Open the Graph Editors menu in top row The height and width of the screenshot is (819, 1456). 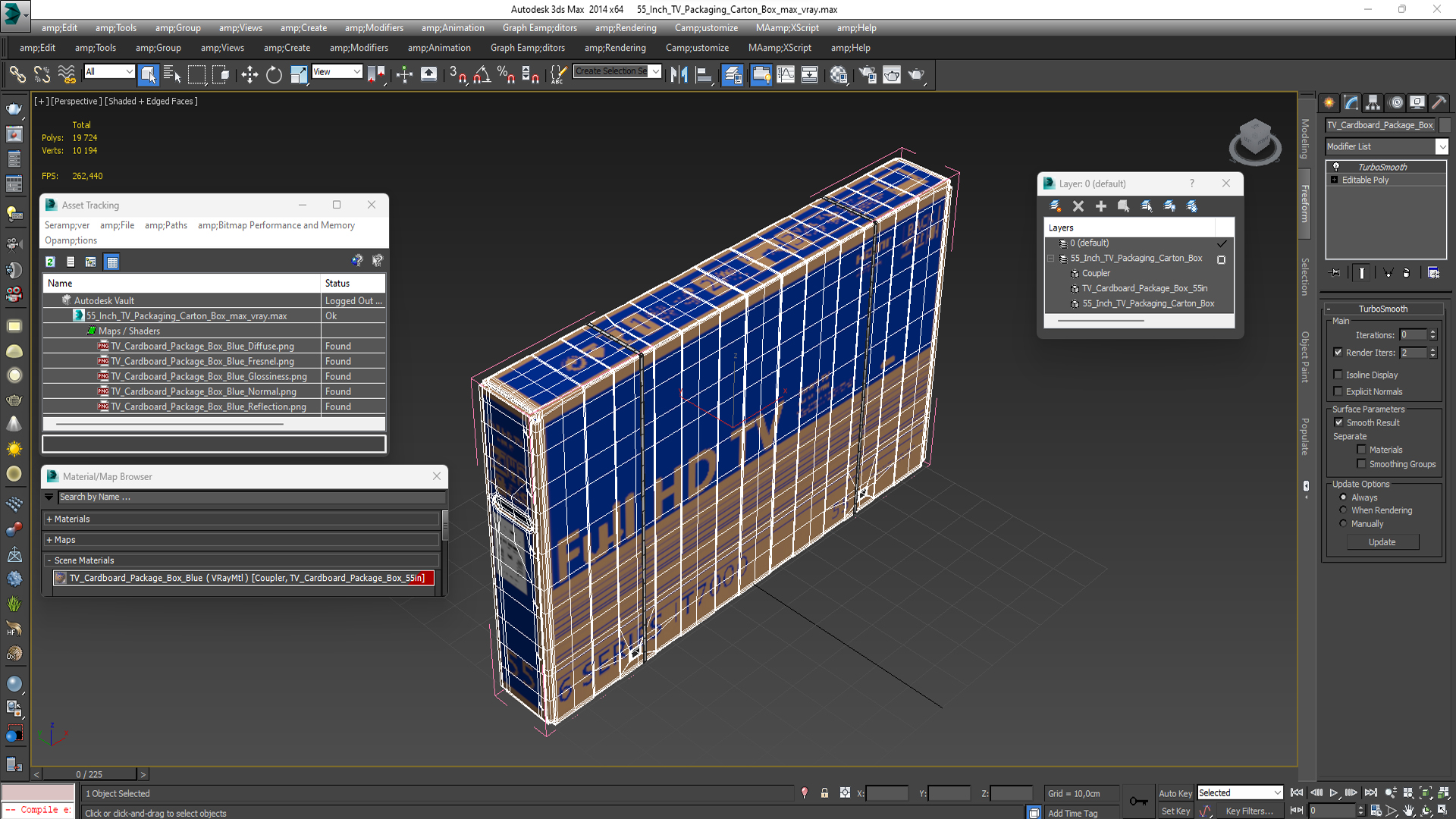pos(539,28)
